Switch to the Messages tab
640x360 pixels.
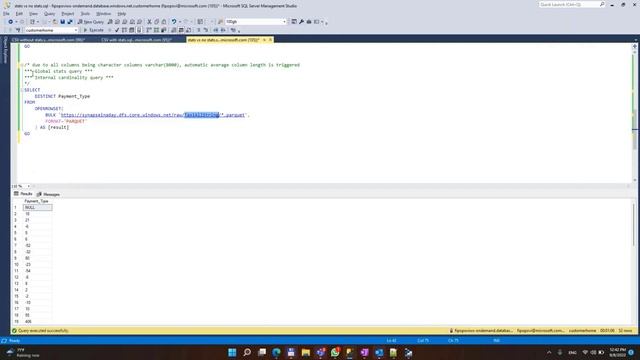point(49,194)
